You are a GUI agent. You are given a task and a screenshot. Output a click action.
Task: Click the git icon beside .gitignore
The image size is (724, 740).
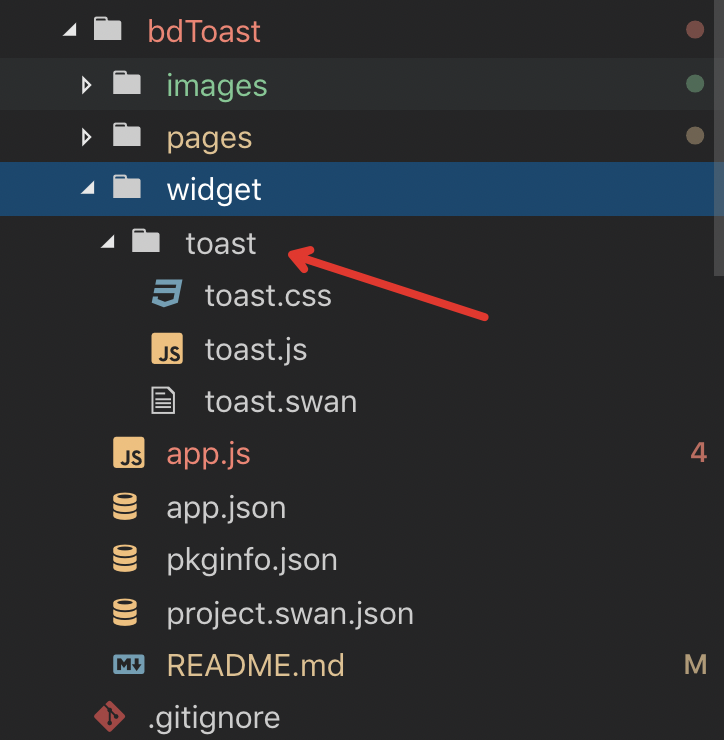pyautogui.click(x=109, y=717)
